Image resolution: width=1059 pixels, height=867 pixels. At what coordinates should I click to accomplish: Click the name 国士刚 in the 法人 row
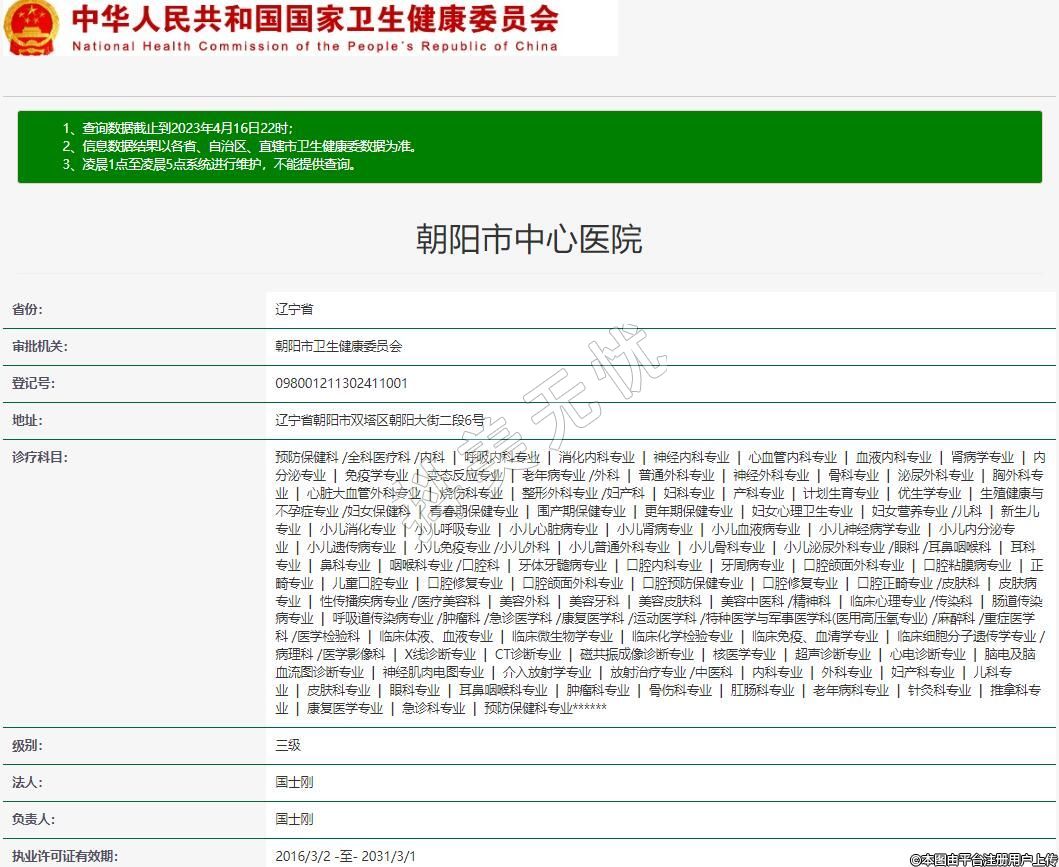tap(294, 782)
